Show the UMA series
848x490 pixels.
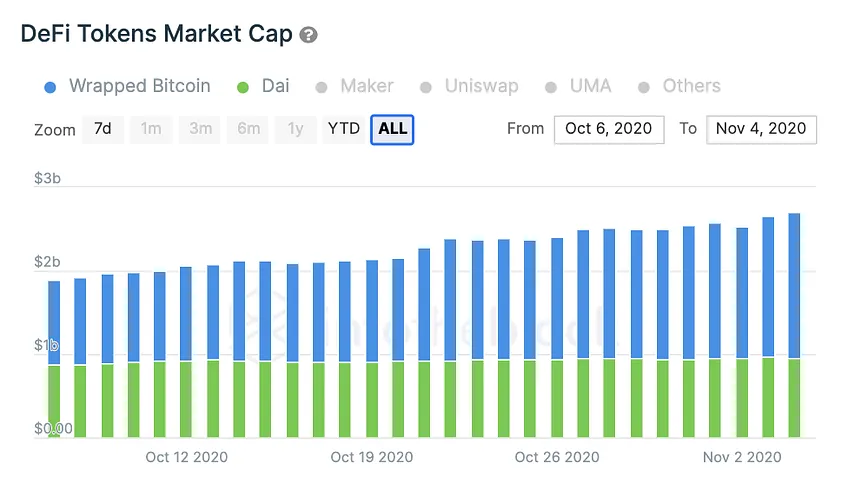[x=590, y=86]
